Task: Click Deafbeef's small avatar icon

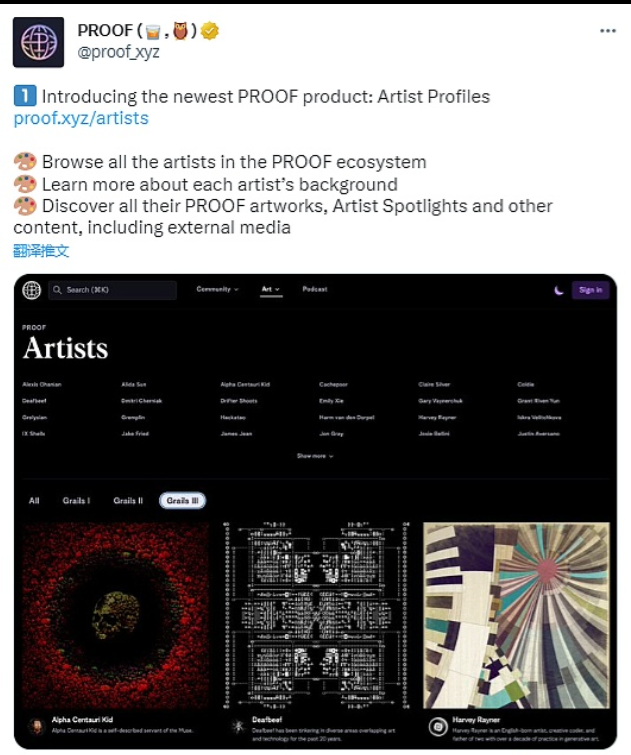Action: 239,725
